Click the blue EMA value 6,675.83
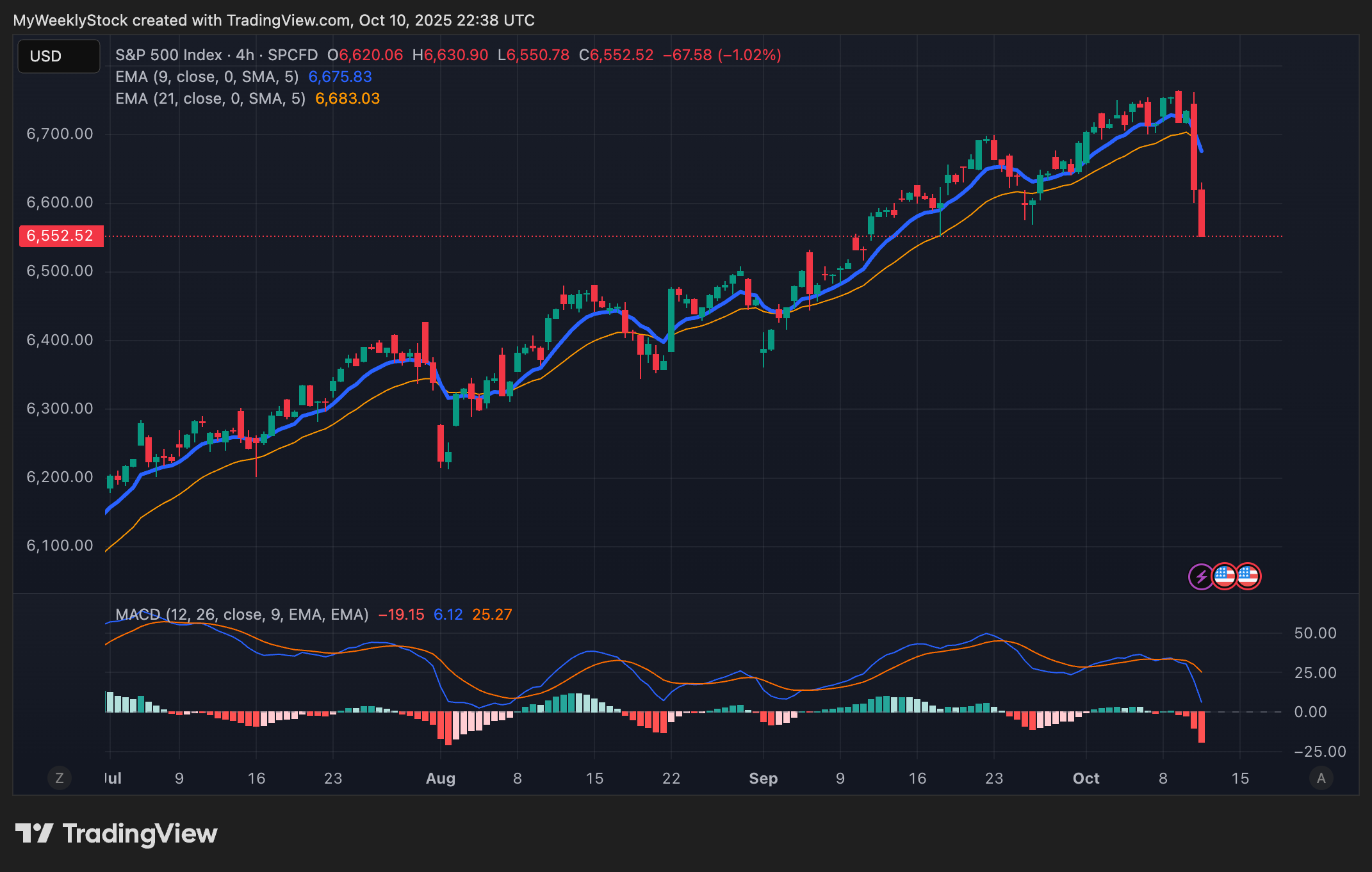The height and width of the screenshot is (872, 1372). (x=340, y=77)
